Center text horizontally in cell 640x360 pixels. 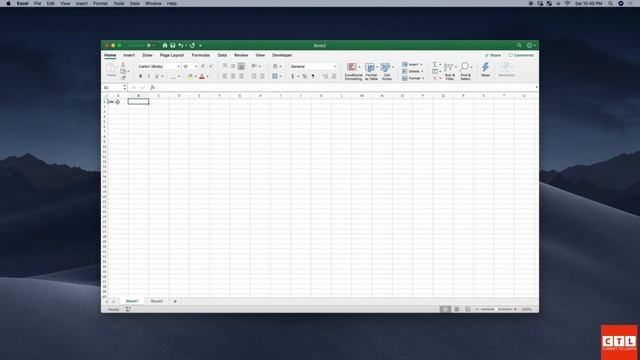pos(233,76)
